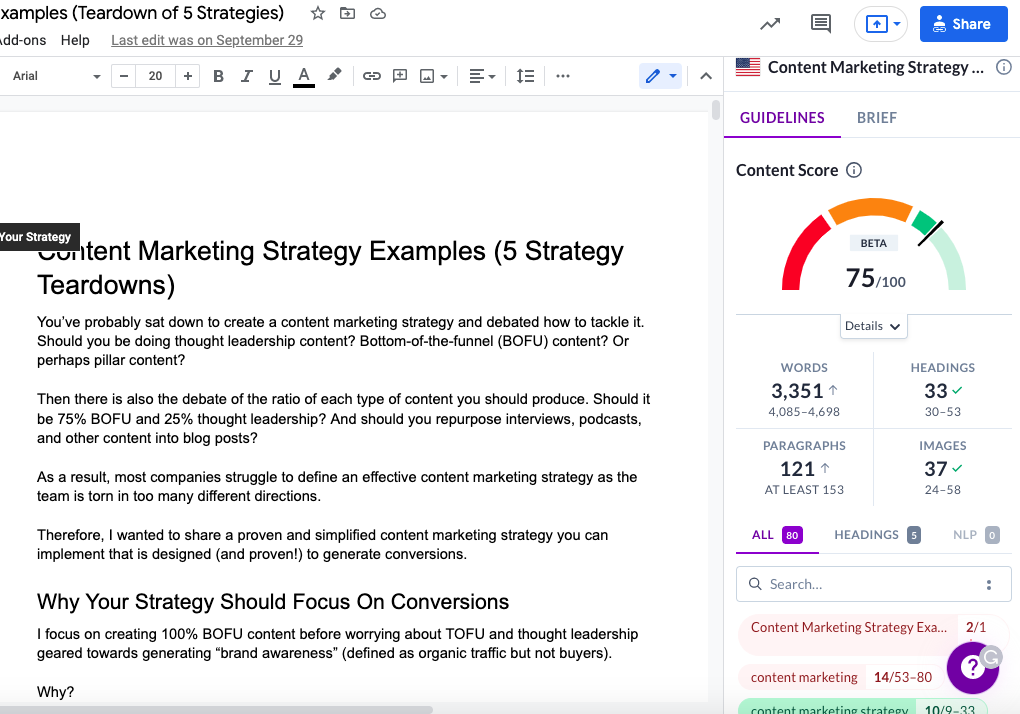Viewport: 1020px width, 714px height.
Task: Open line spacing options
Action: (x=525, y=76)
